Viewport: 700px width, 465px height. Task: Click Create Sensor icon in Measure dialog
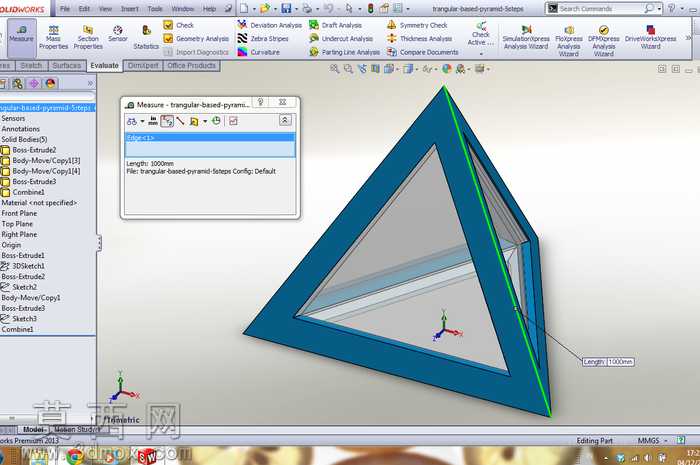point(233,121)
